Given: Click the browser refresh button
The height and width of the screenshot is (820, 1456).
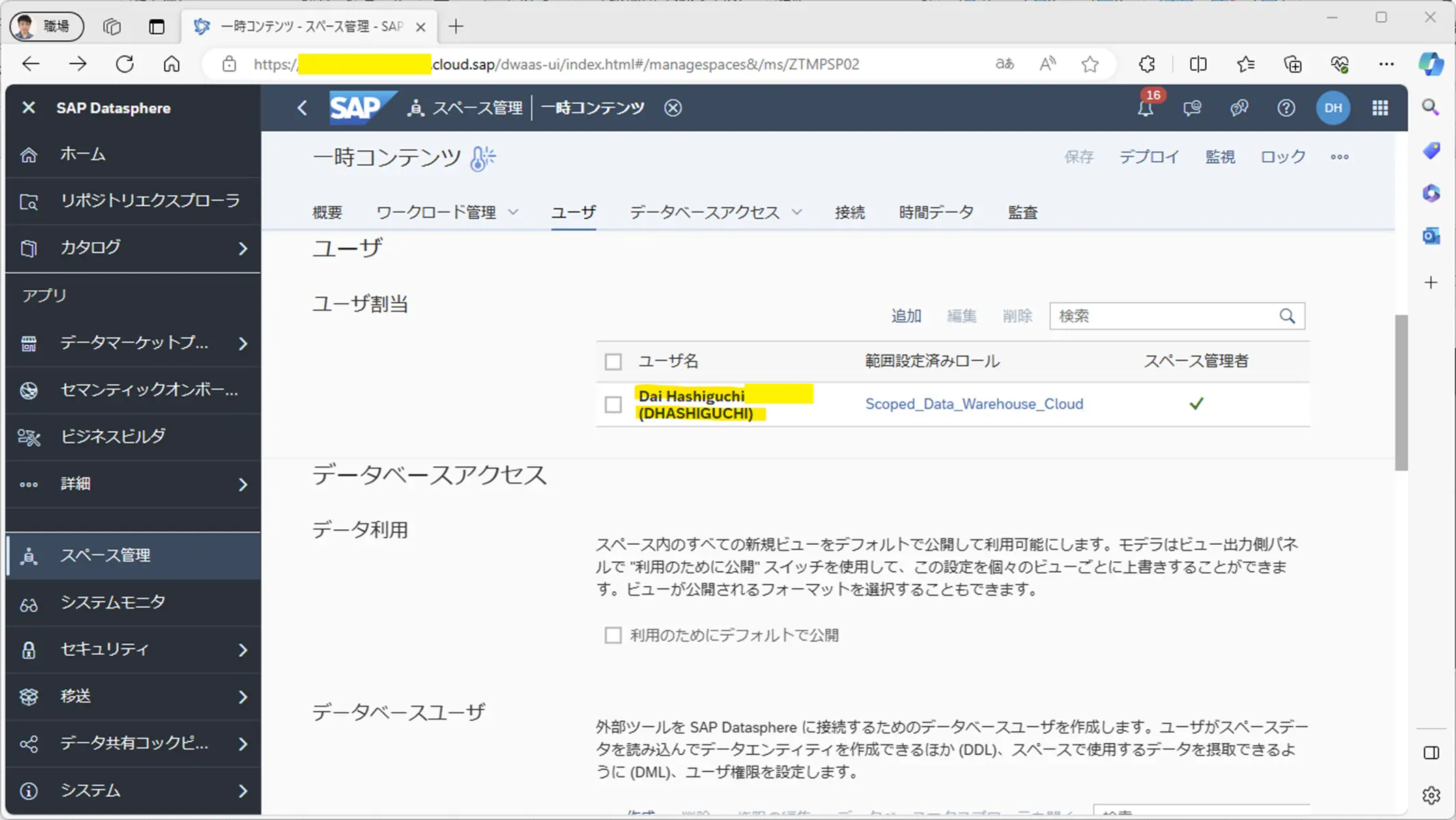Looking at the screenshot, I should (x=124, y=64).
